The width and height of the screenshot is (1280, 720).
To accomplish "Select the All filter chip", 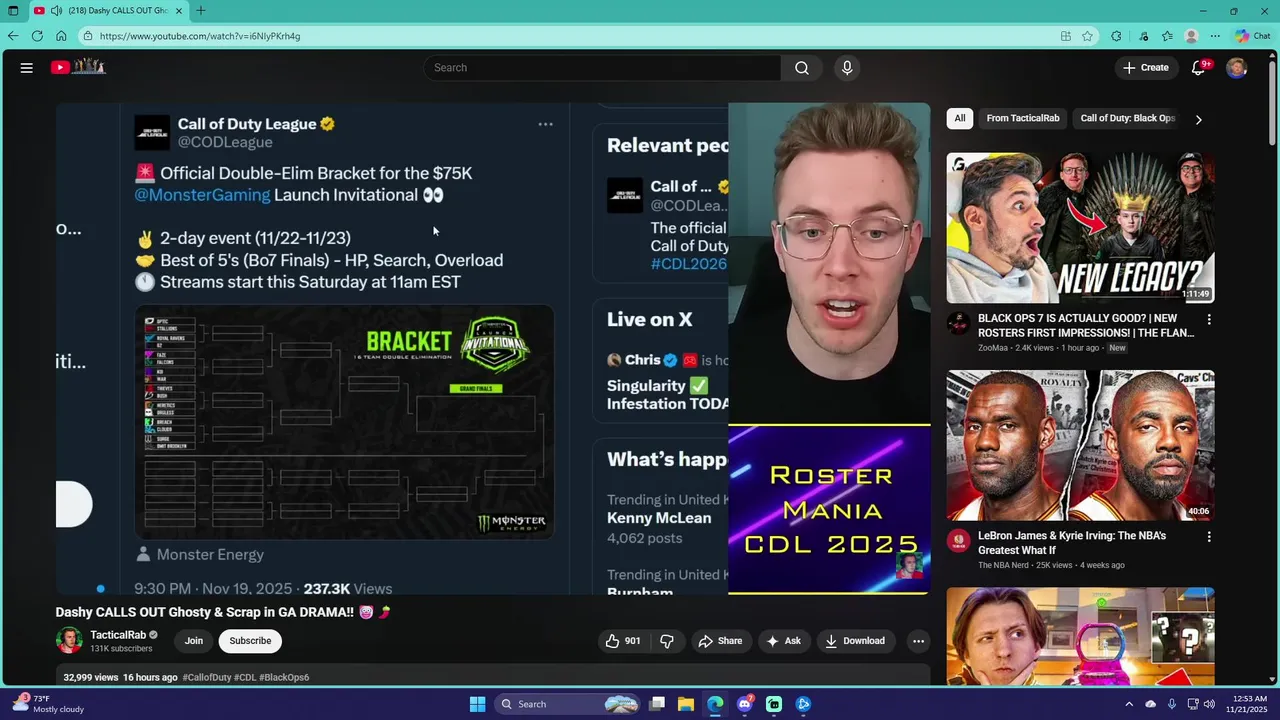I will [x=960, y=118].
